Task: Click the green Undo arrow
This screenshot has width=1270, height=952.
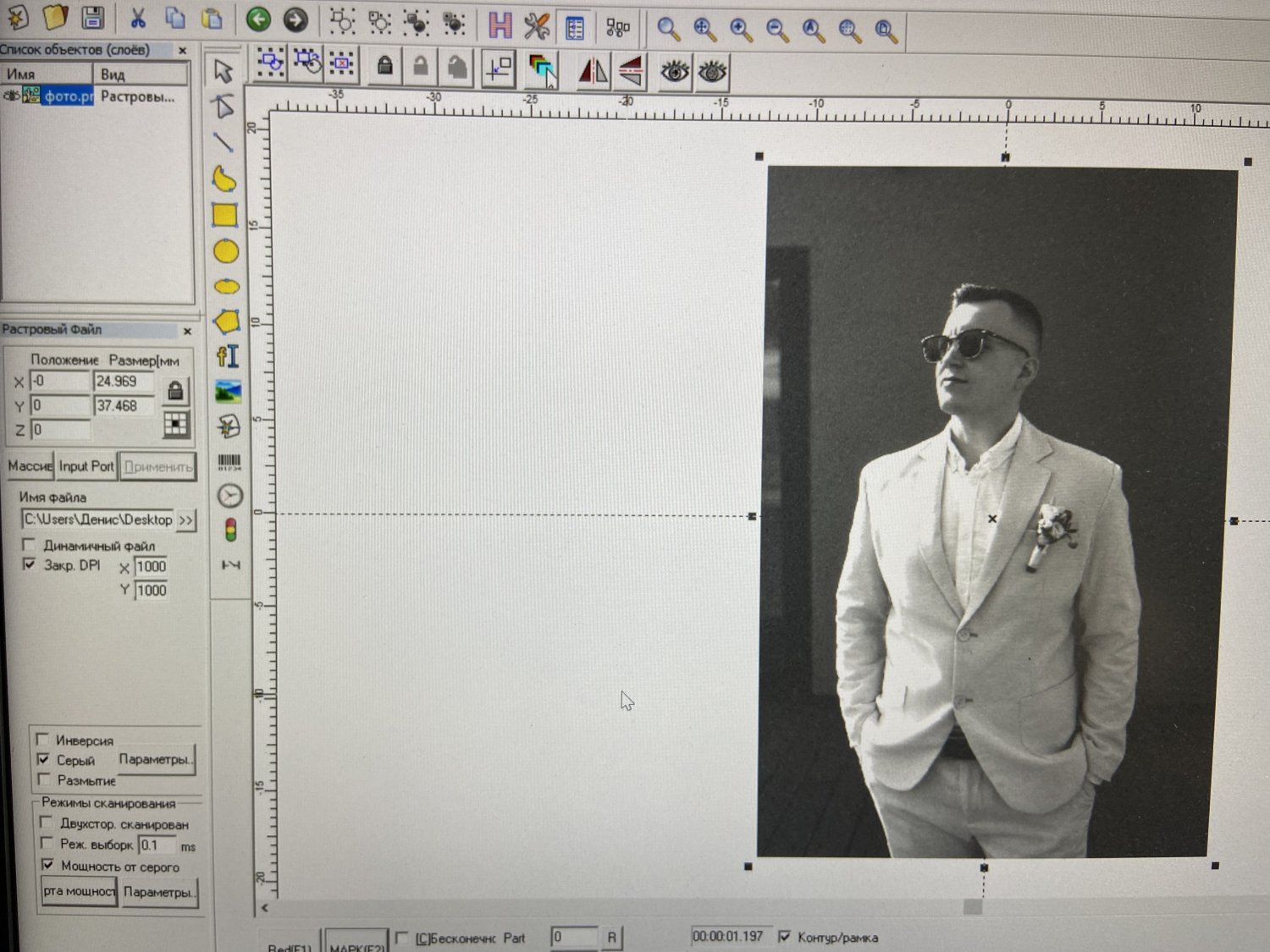Action: pos(258,19)
